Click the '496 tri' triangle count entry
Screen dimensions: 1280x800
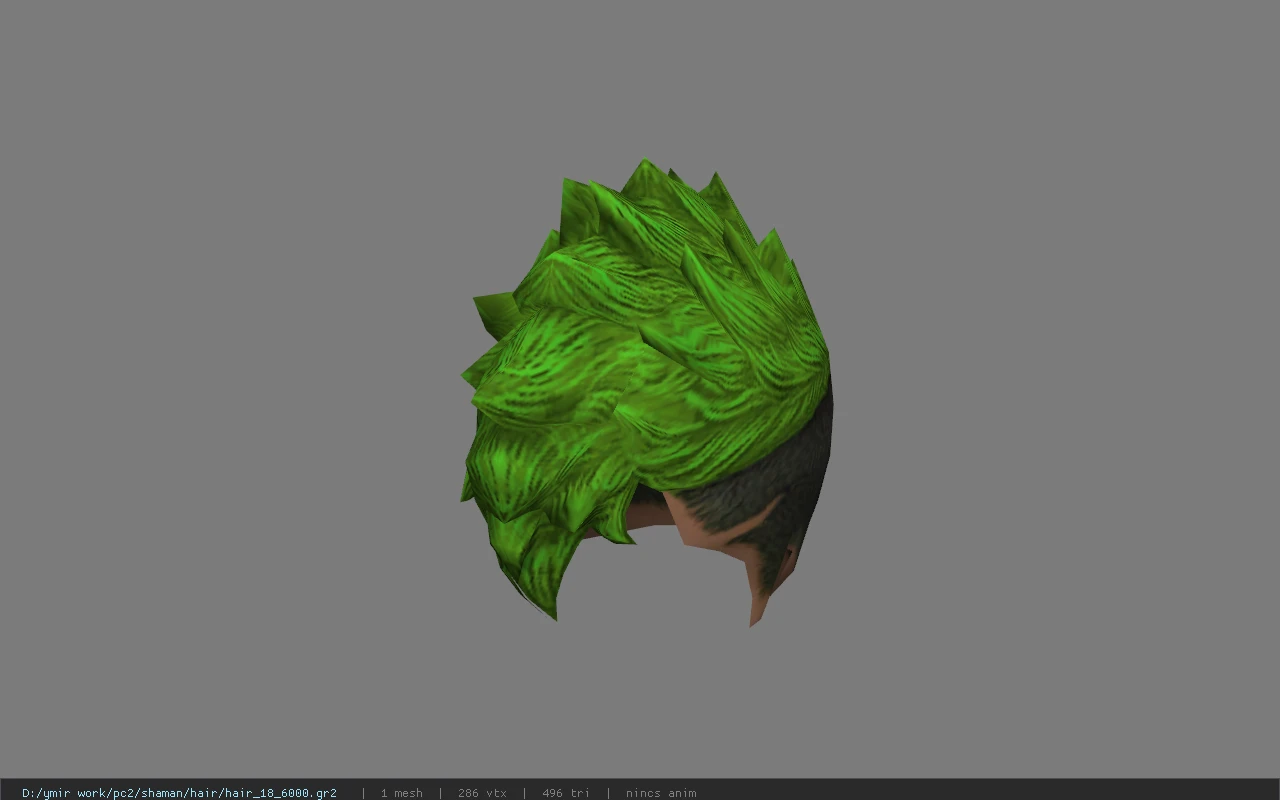(x=566, y=793)
